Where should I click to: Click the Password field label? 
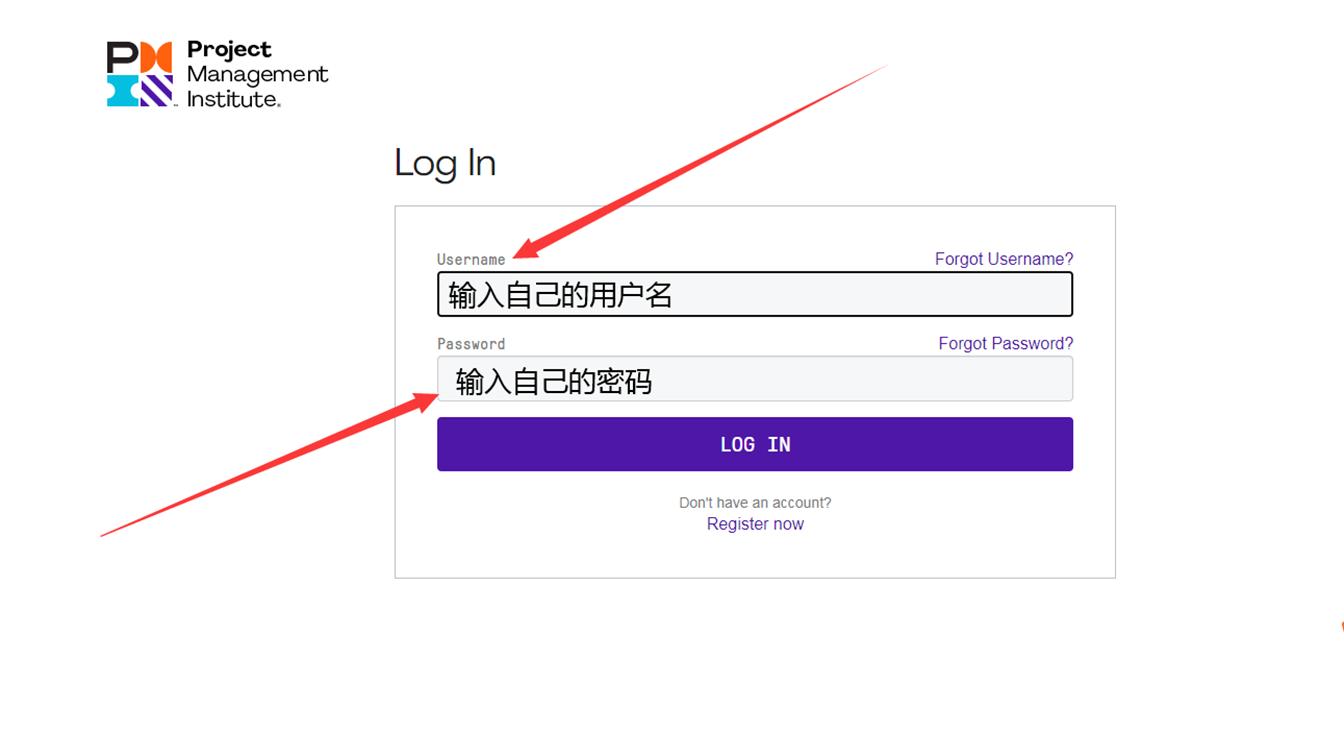click(471, 343)
